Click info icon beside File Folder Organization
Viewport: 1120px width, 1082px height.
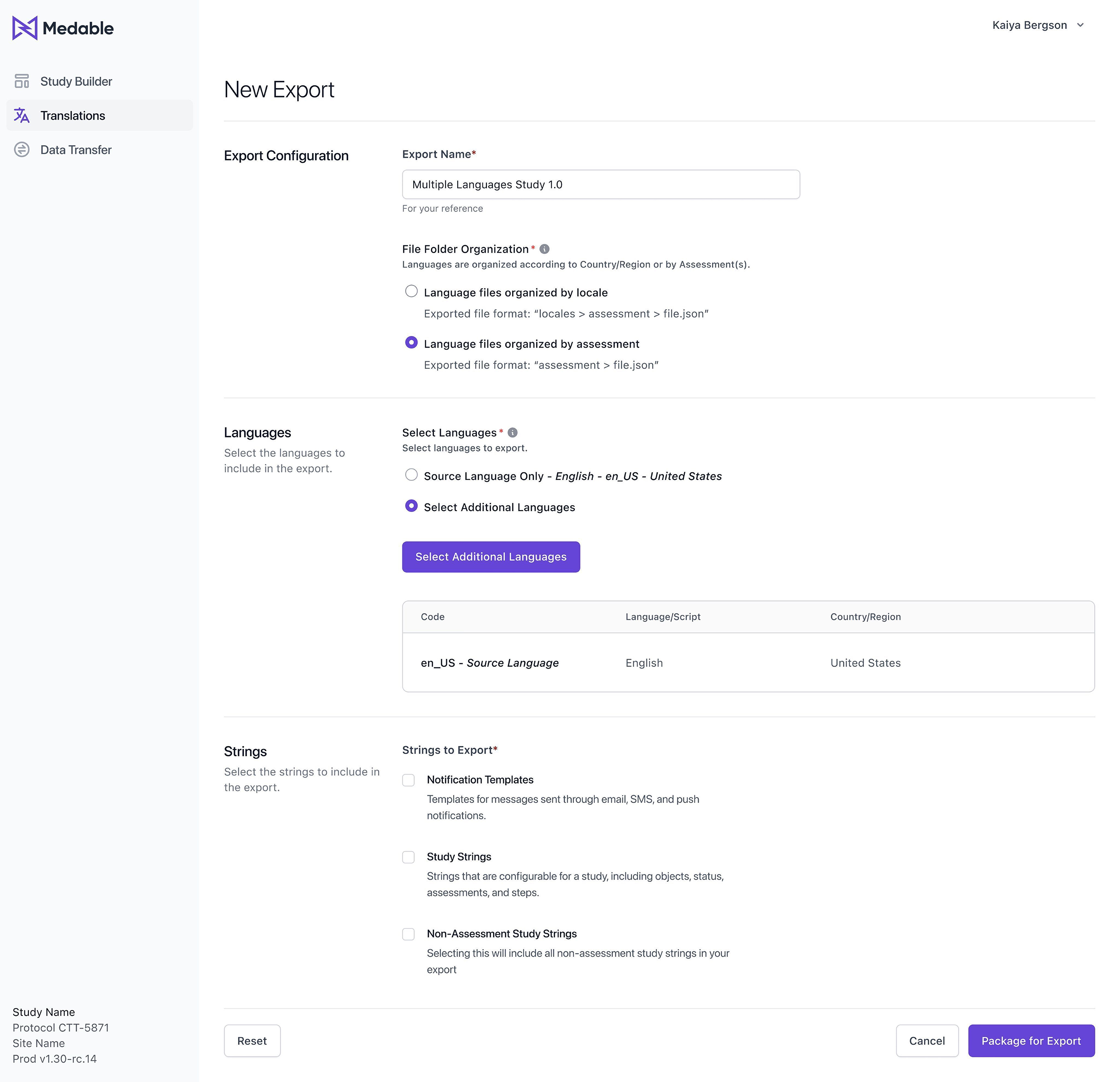point(544,249)
